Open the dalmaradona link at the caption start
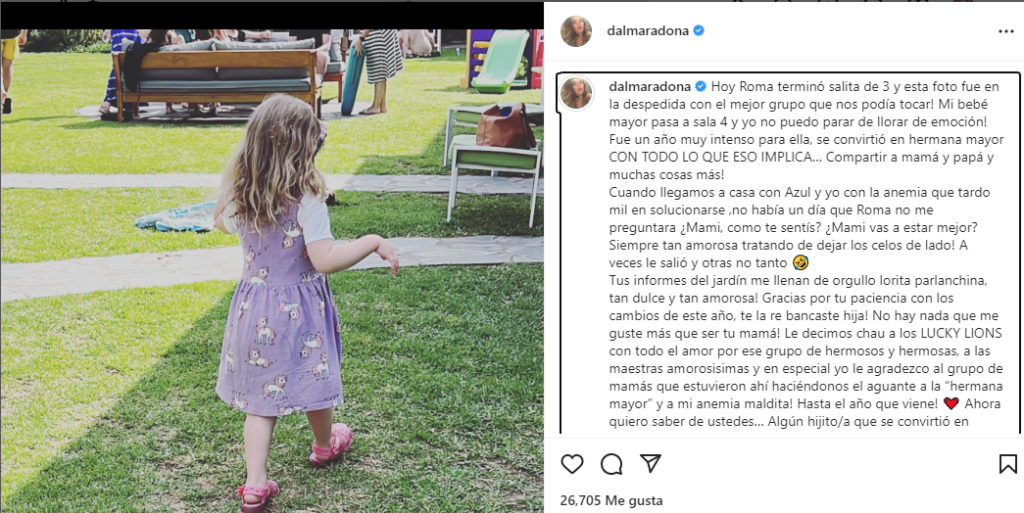Viewport: 1024px width, 513px height. [650, 86]
